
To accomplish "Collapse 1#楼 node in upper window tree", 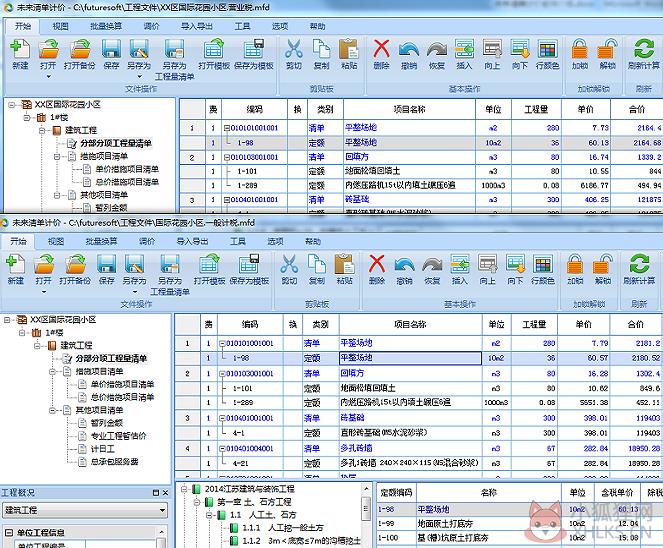I will (27, 118).
